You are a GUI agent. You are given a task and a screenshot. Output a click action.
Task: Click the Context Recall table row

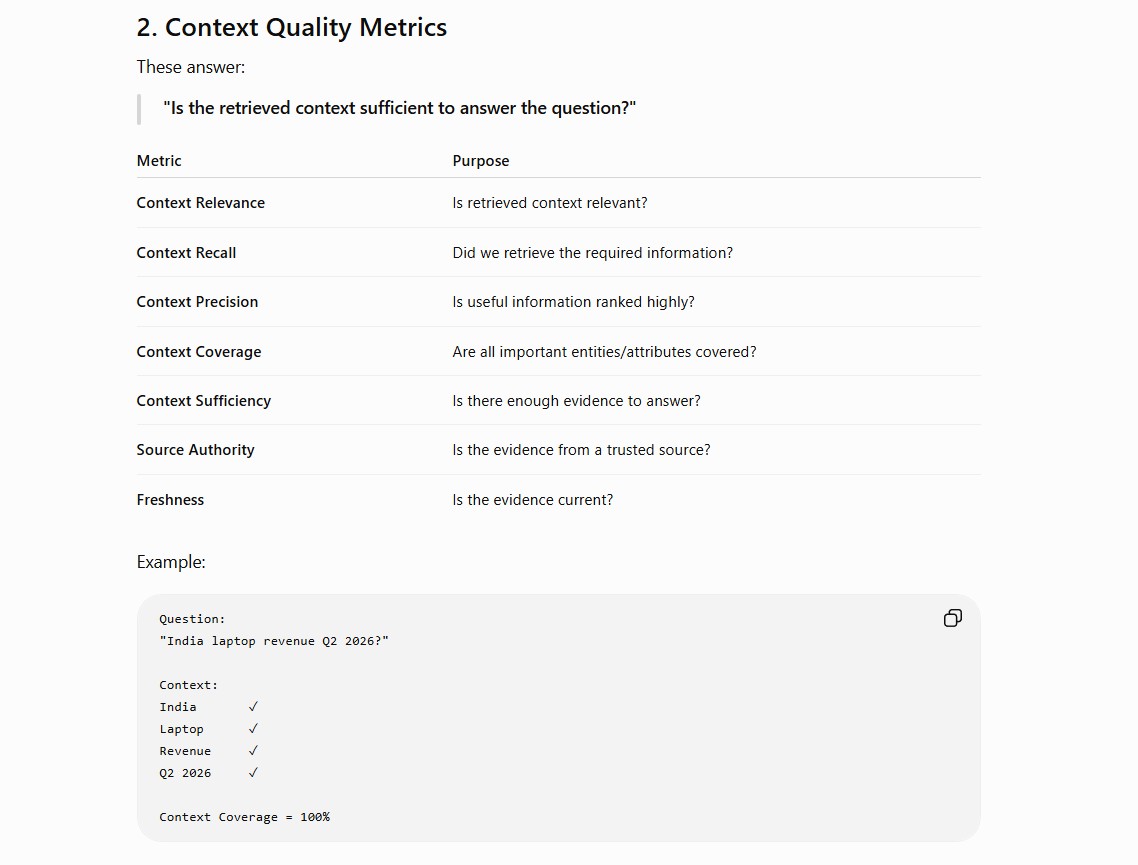click(x=558, y=253)
